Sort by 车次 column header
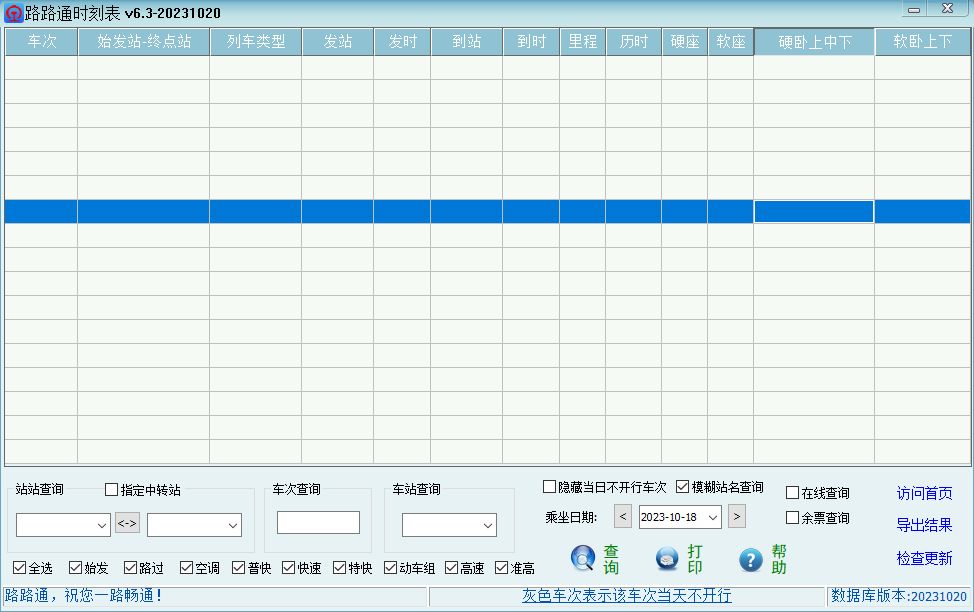974x612 pixels. coord(42,42)
